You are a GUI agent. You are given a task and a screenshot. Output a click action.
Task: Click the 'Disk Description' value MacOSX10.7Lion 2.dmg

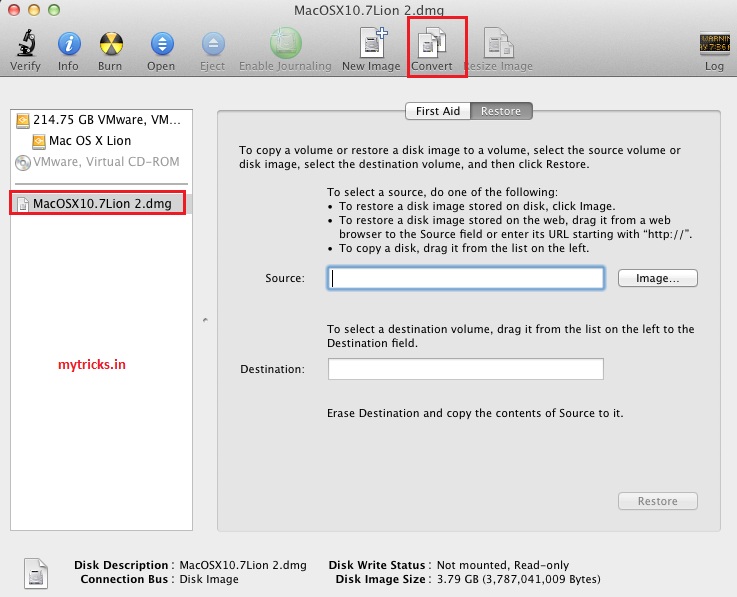243,565
